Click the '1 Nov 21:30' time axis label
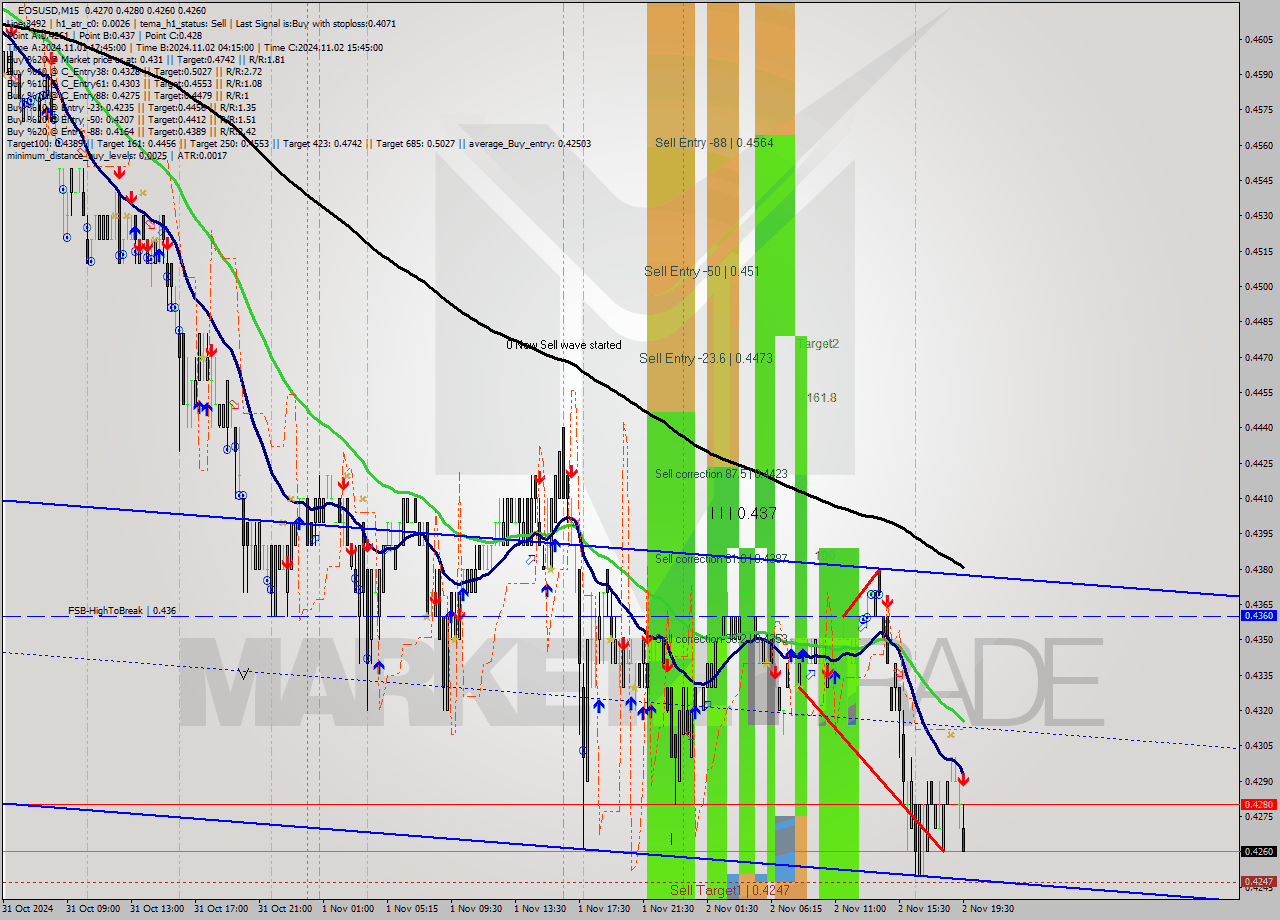The height and width of the screenshot is (920, 1280). click(x=668, y=909)
